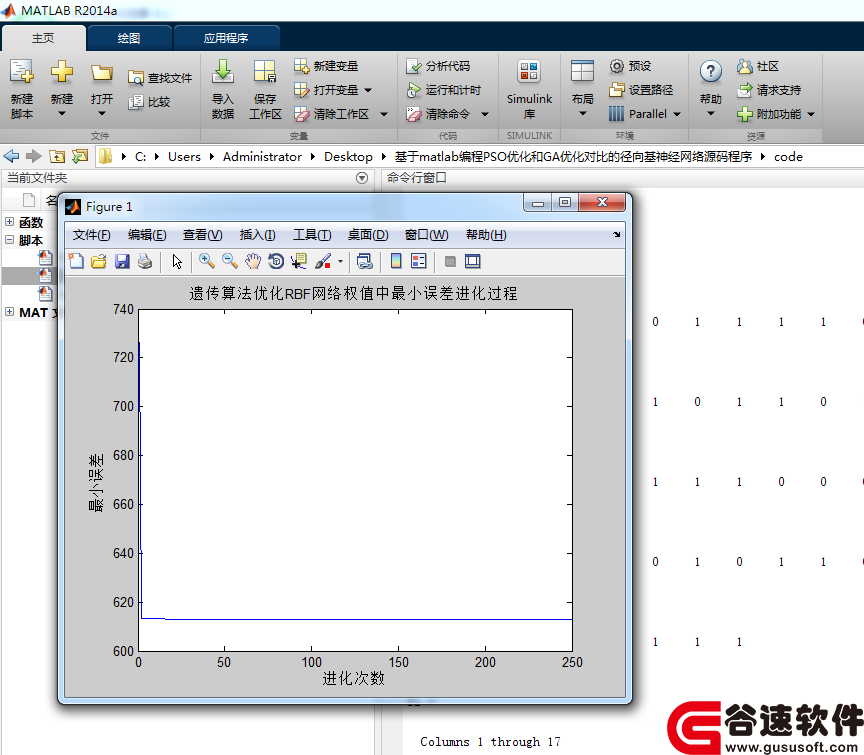This screenshot has width=864, height=755.
Task: Click Community (社区) icon
Action: click(744, 66)
